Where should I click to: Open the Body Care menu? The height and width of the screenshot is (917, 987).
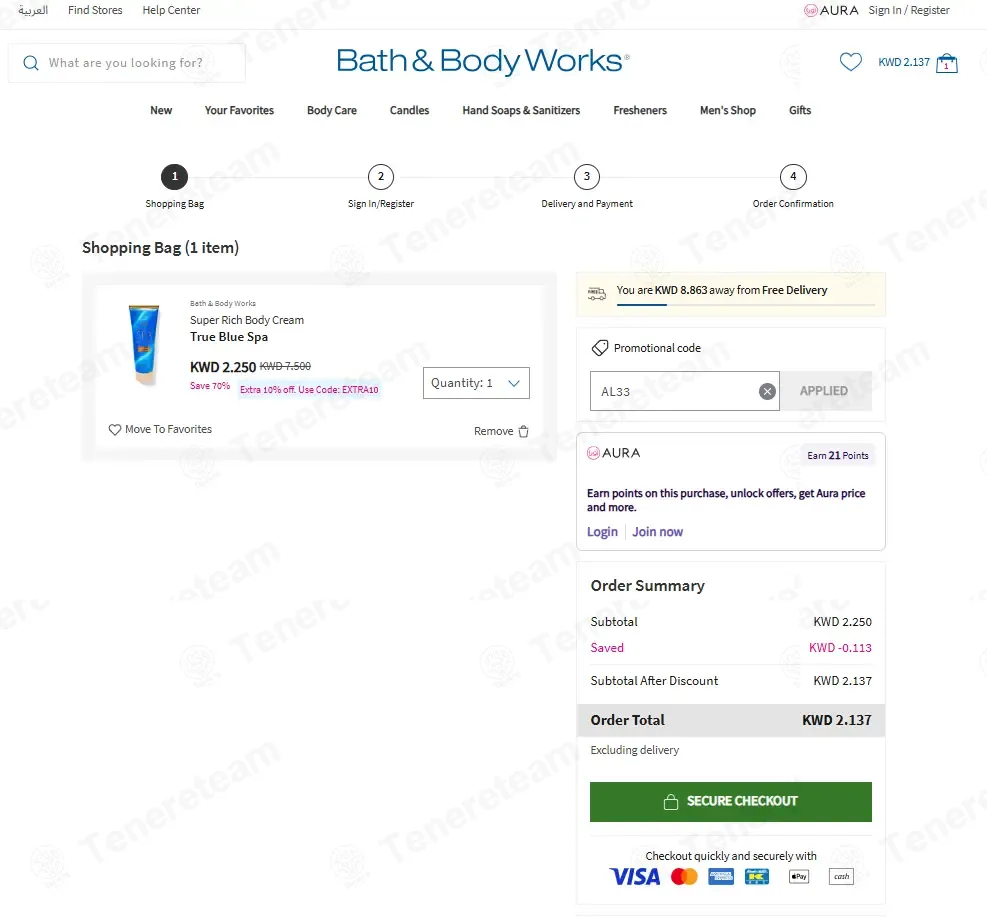[332, 110]
